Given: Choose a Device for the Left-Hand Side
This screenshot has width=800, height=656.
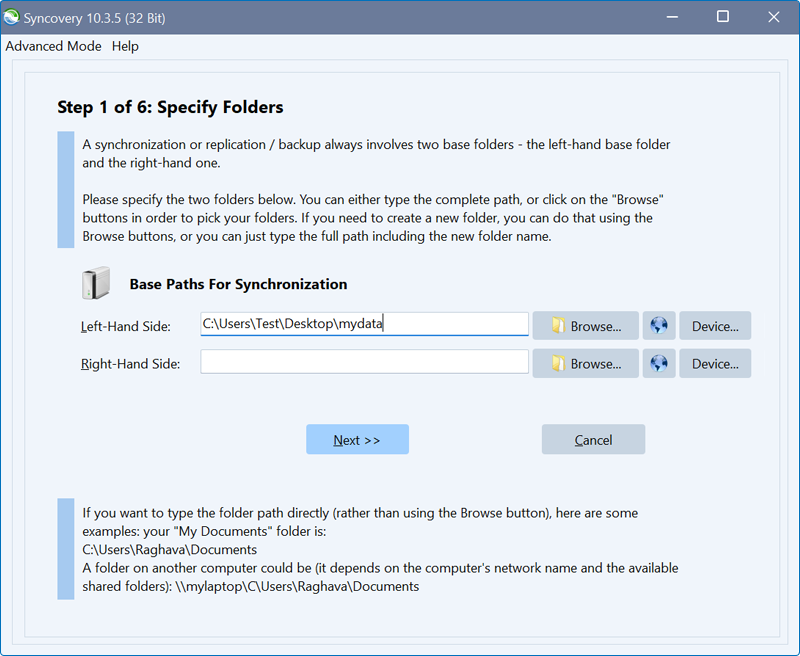Looking at the screenshot, I should tap(715, 326).
